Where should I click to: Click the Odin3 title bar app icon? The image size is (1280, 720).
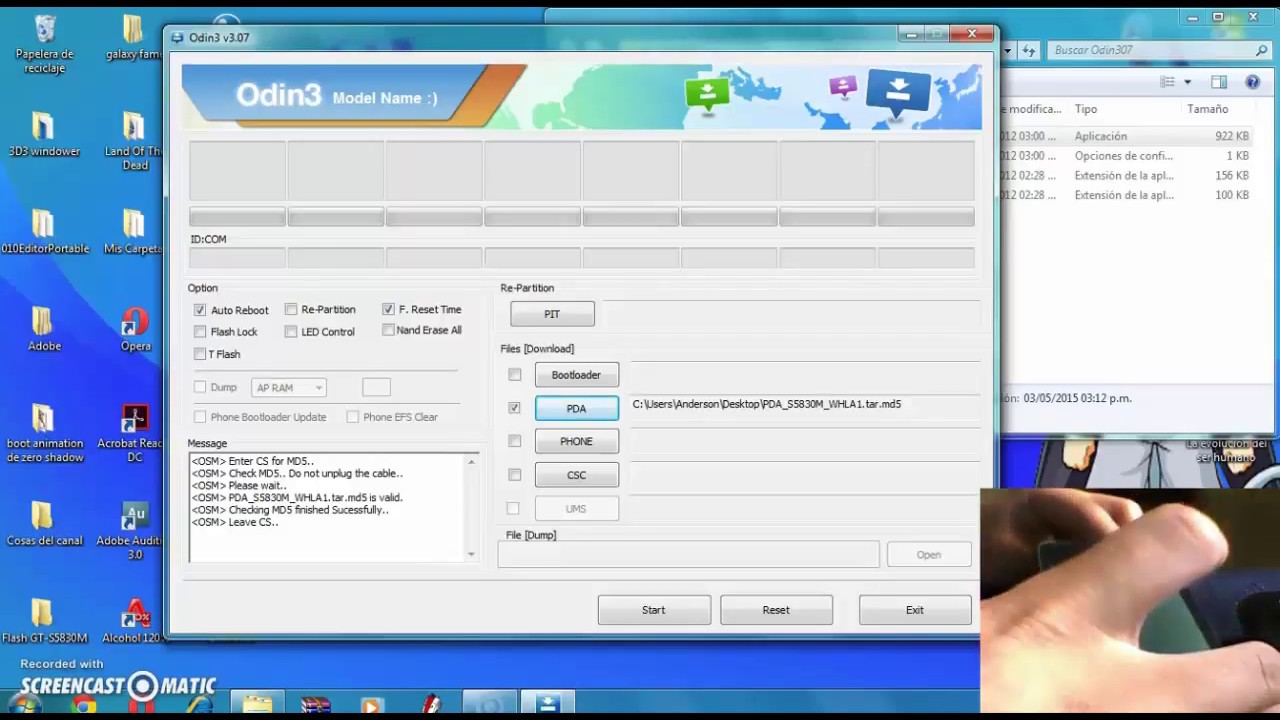click(178, 37)
